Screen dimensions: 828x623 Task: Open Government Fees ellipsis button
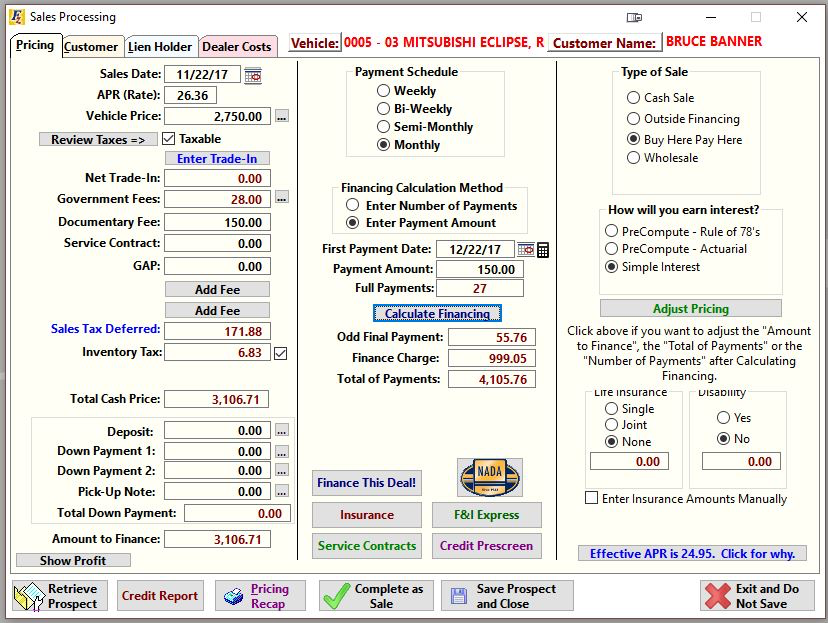282,199
